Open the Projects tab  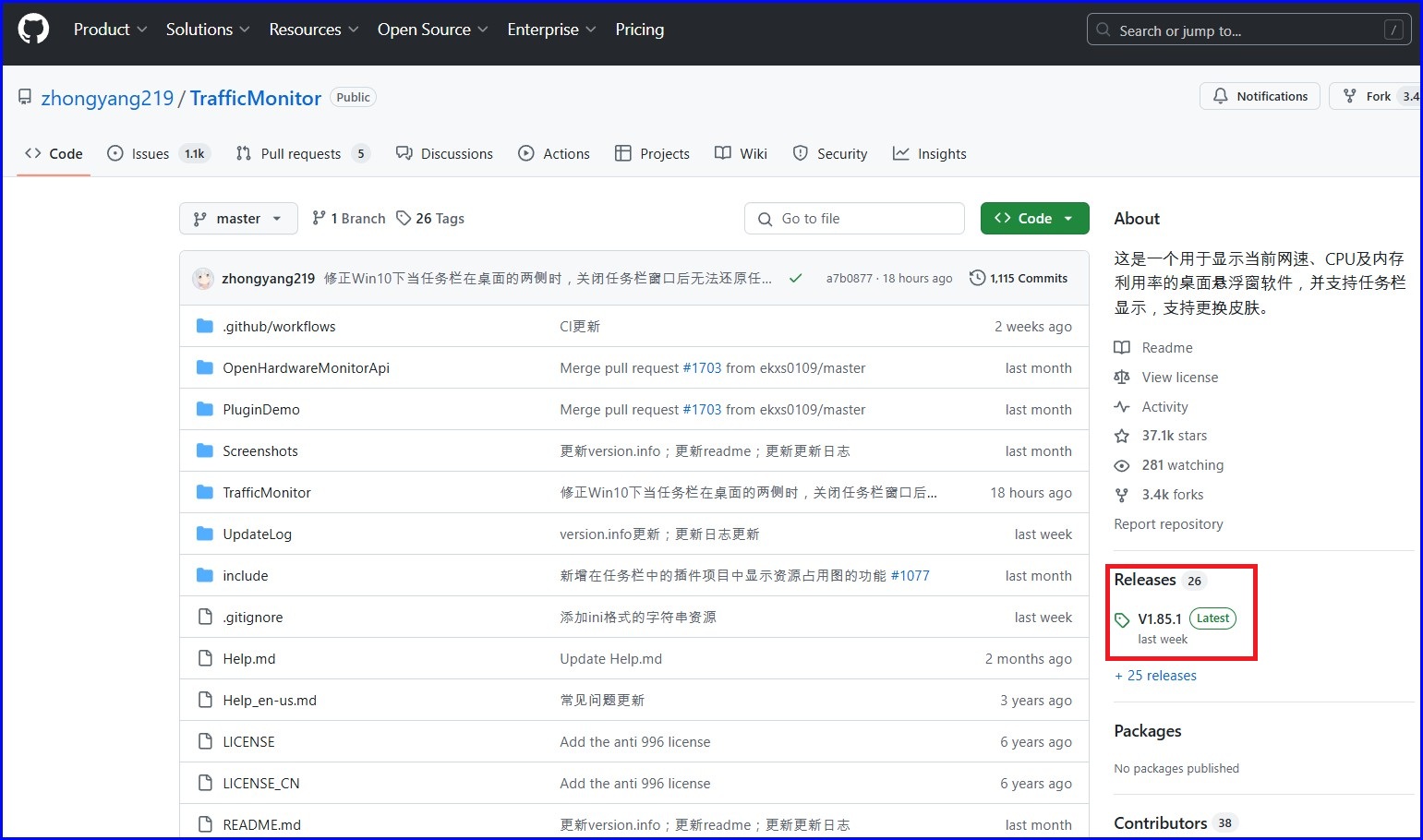(652, 153)
